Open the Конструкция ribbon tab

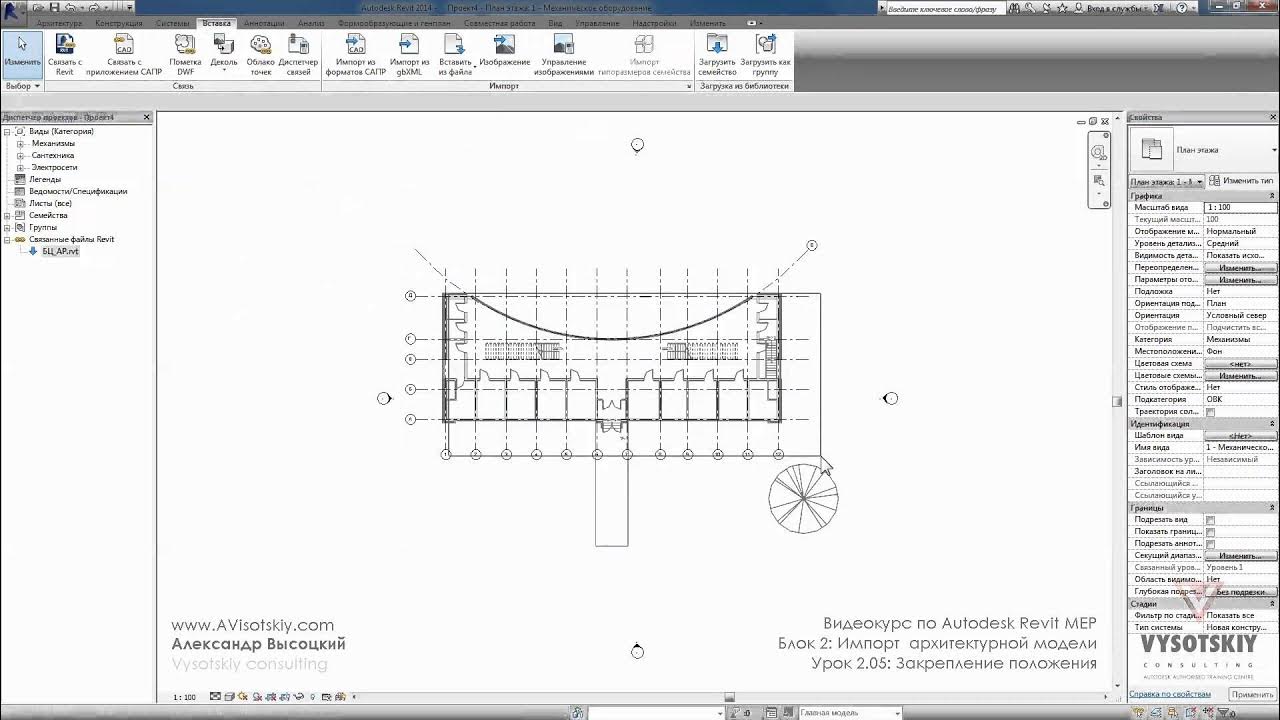(x=118, y=23)
